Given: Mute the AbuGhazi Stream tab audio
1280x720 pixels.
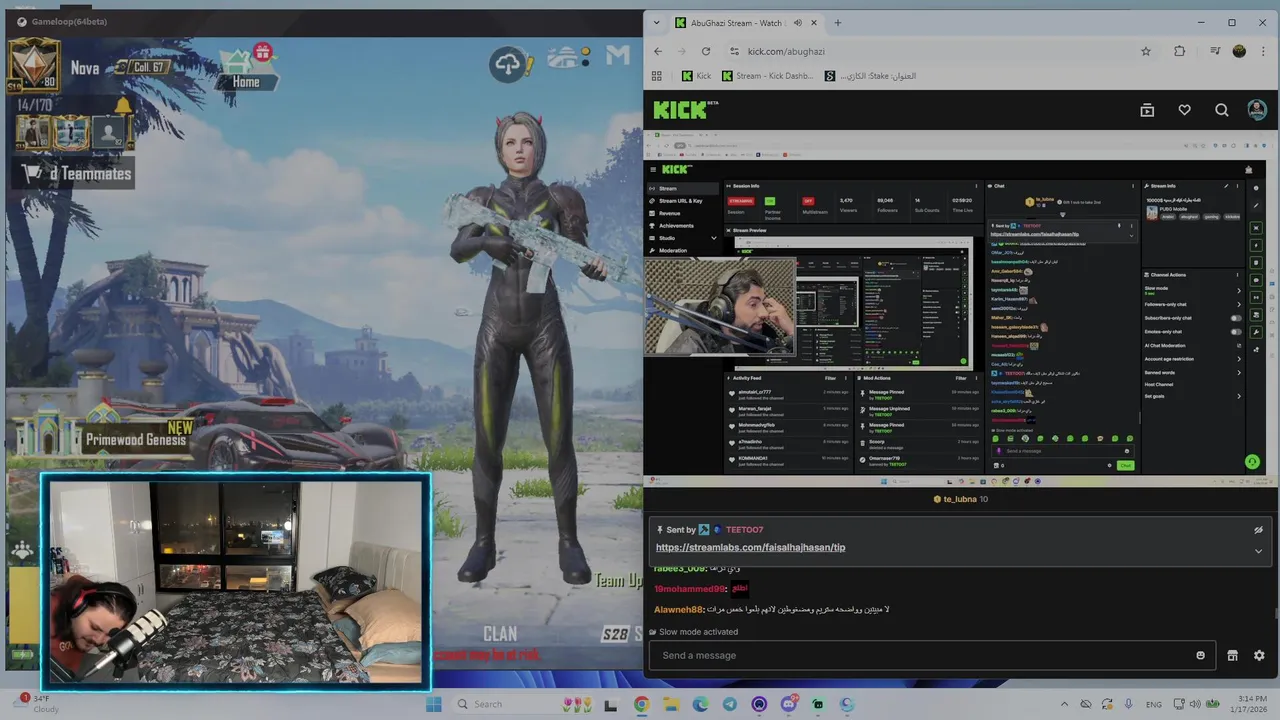Looking at the screenshot, I should 797,22.
